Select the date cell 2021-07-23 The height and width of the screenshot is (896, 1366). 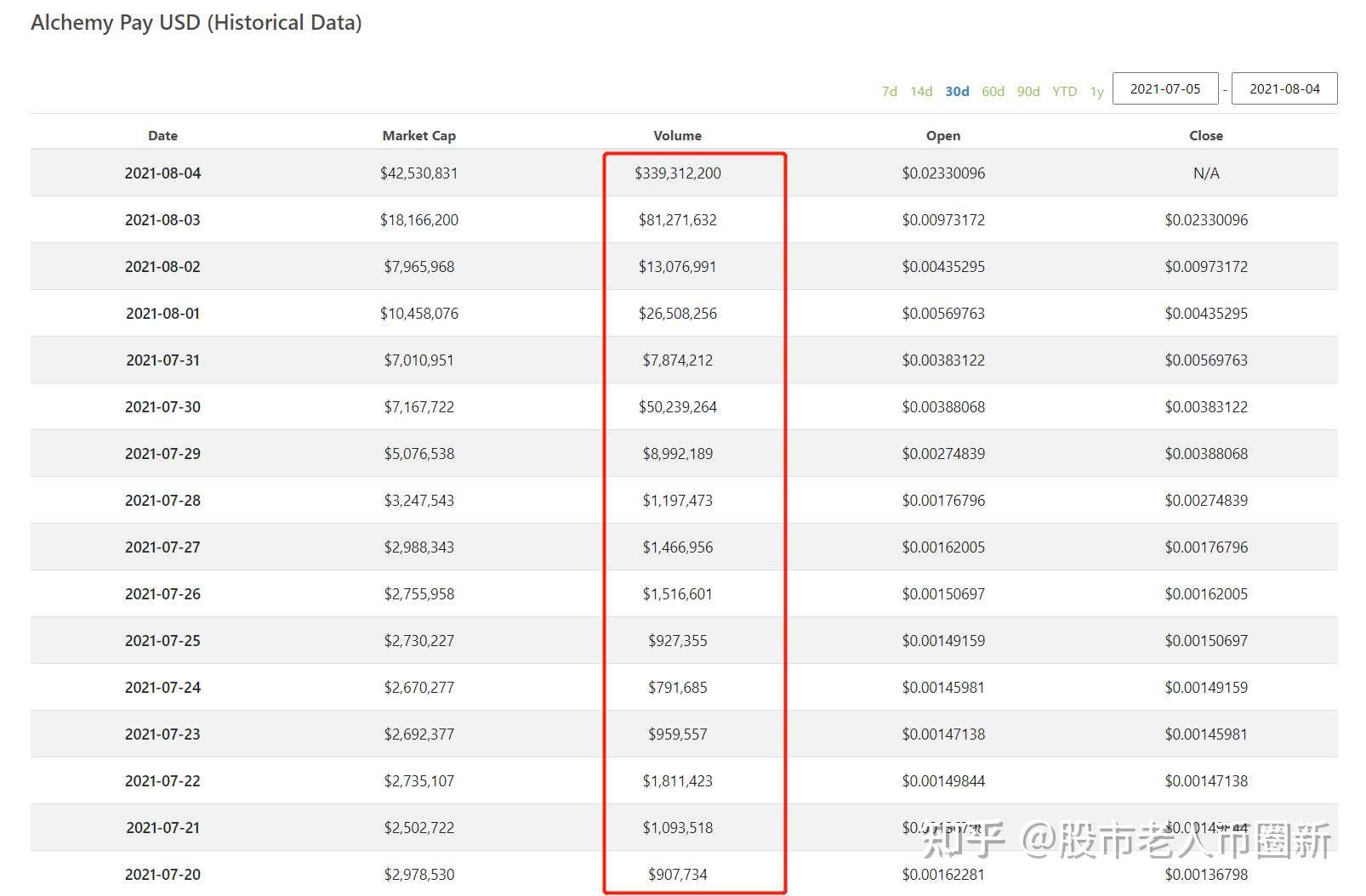coord(162,734)
